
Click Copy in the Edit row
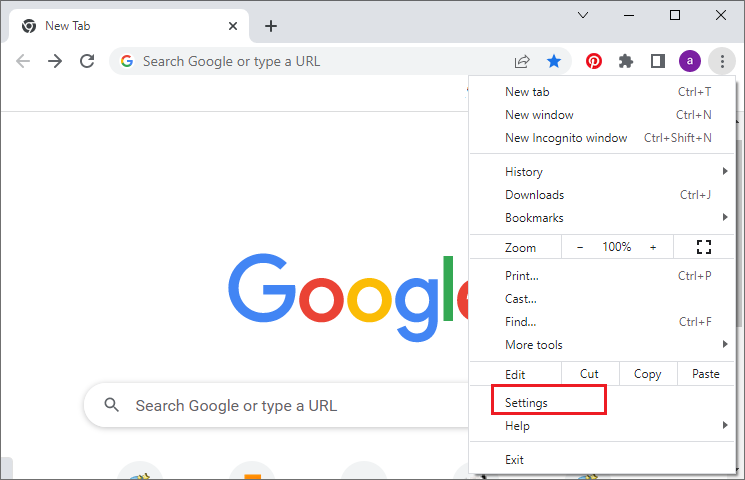tap(648, 374)
